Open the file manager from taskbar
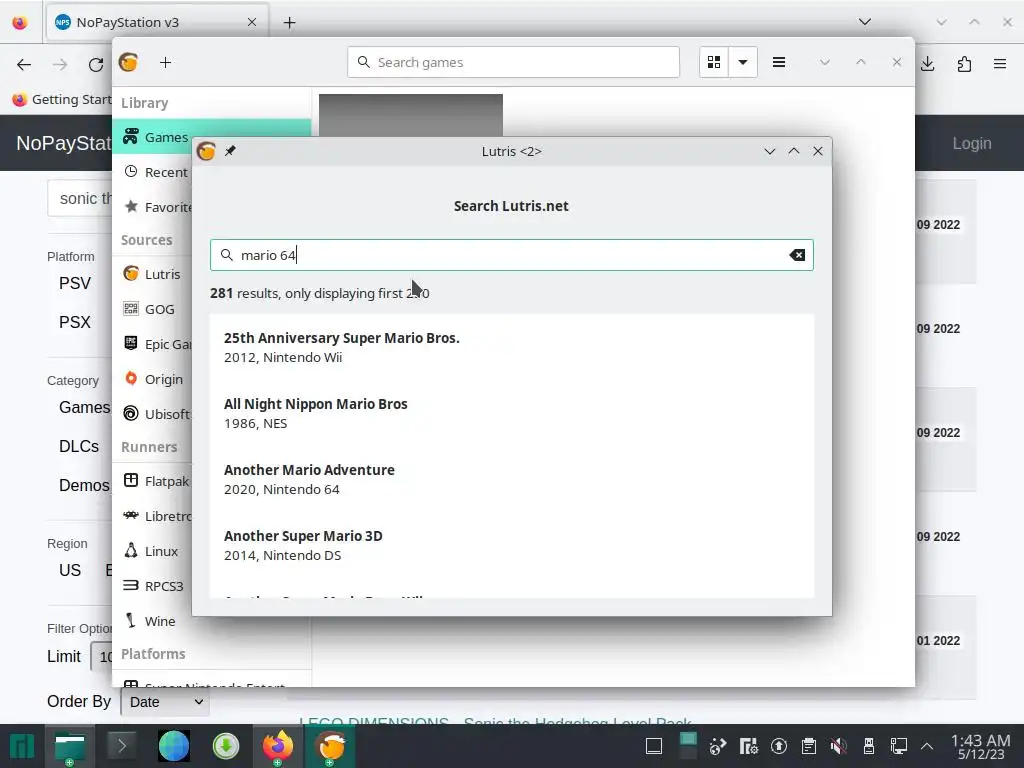Screen dimensions: 1024x768 [70, 746]
